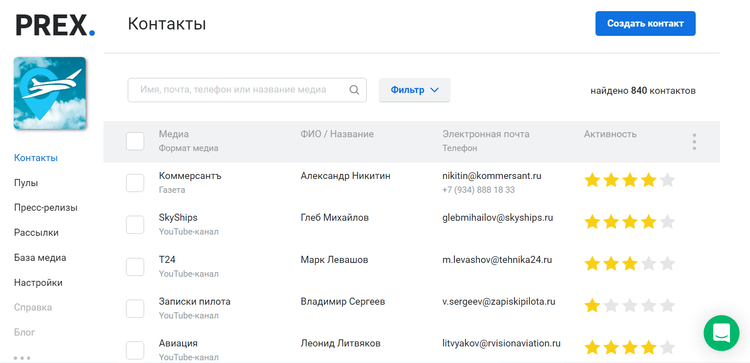Viewport: 750px width, 363px height.
Task: Go to Пресс-релизы in sidebar
Action: pos(46,208)
